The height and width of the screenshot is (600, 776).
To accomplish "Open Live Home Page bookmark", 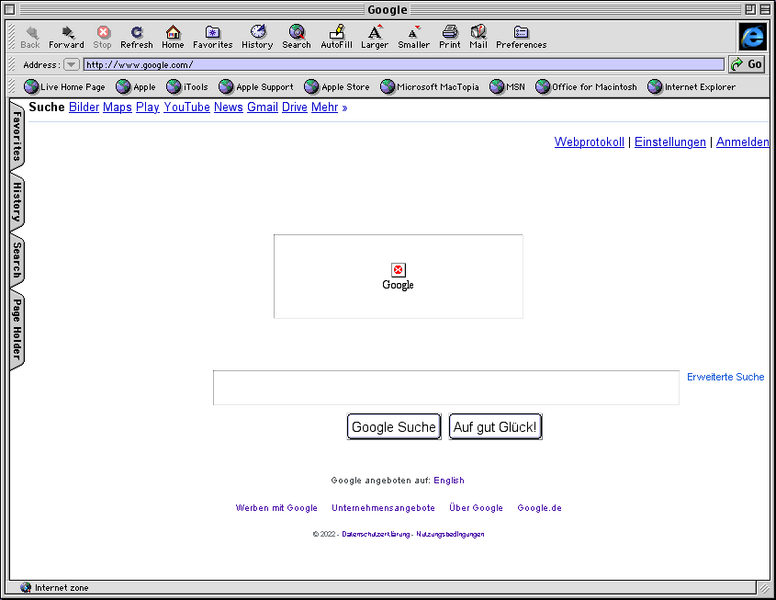I will pos(65,87).
